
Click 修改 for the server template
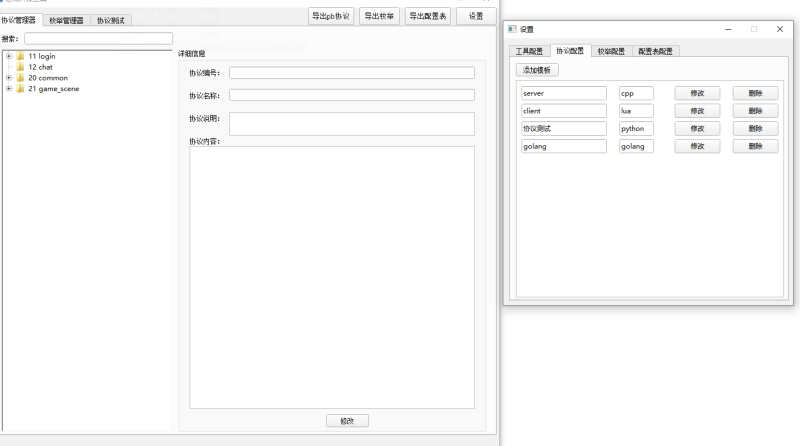697,93
